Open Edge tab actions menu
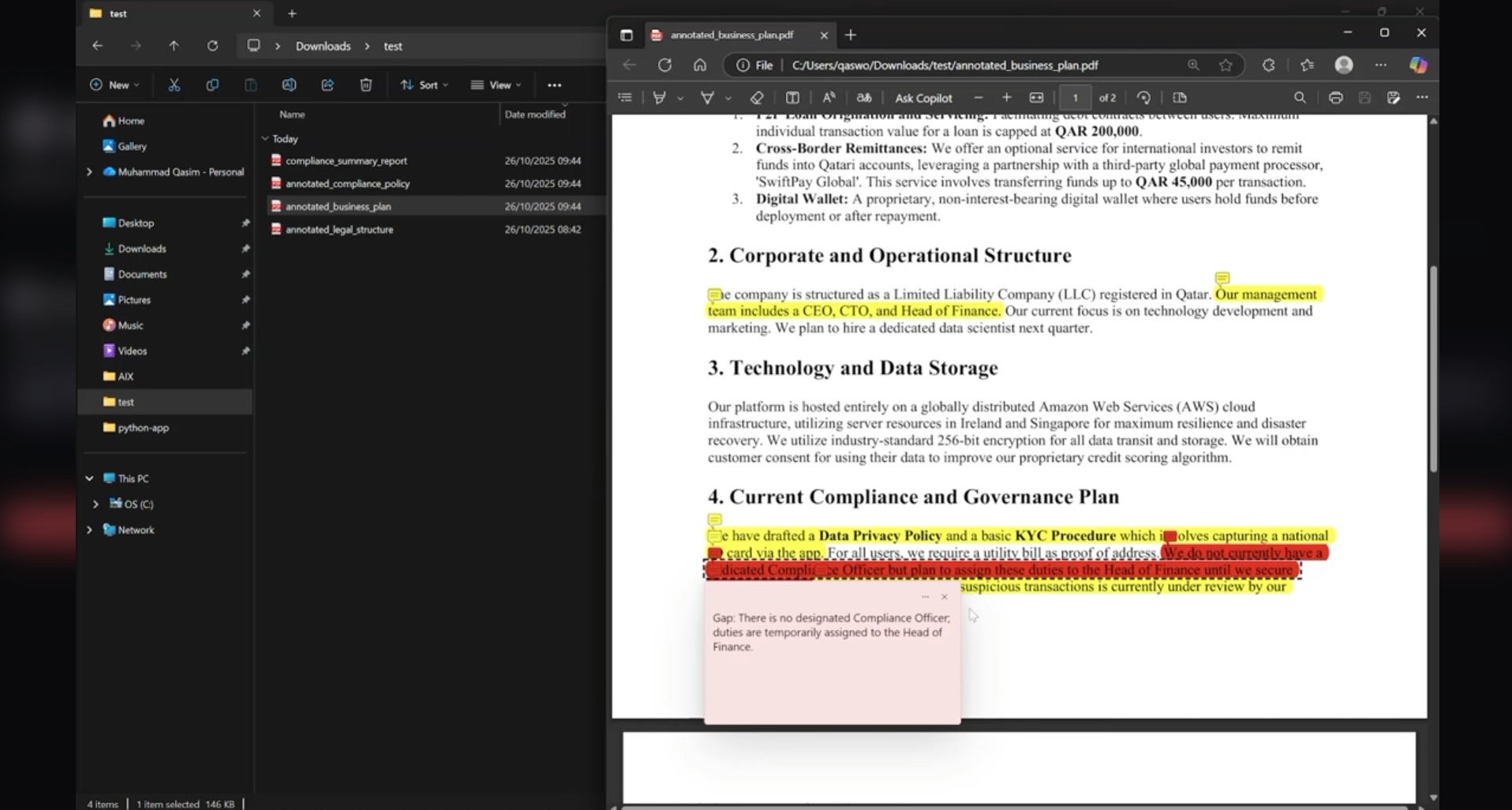The width and height of the screenshot is (1512, 810). [x=626, y=35]
